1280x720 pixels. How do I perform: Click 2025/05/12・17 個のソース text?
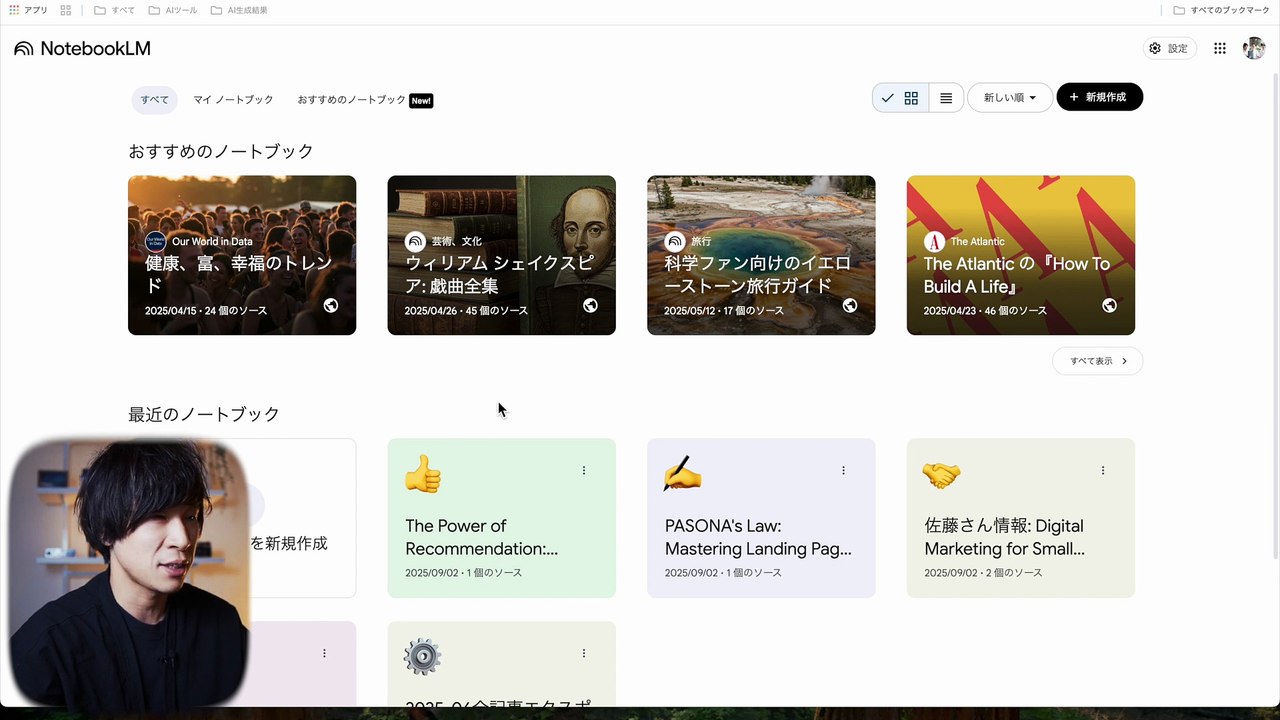(725, 311)
